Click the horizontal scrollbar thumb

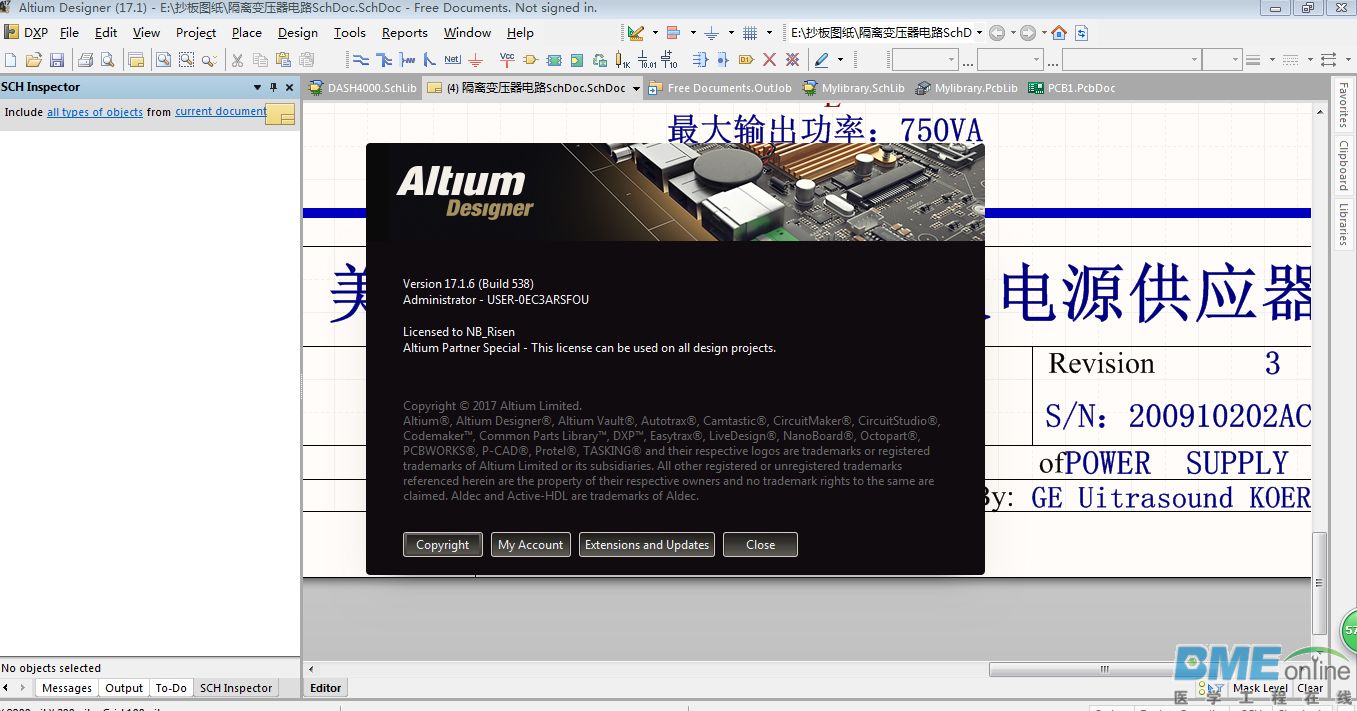(x=1105, y=669)
